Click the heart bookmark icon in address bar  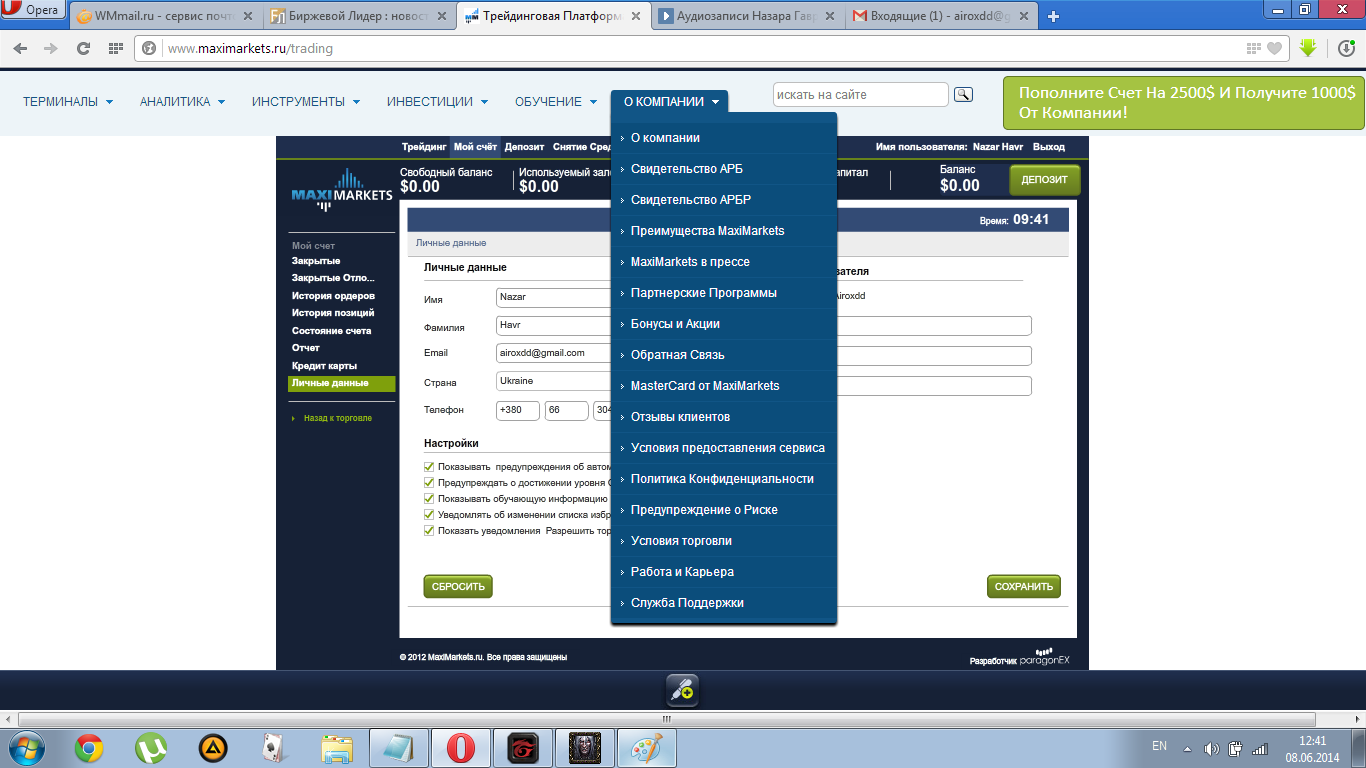pyautogui.click(x=1274, y=48)
